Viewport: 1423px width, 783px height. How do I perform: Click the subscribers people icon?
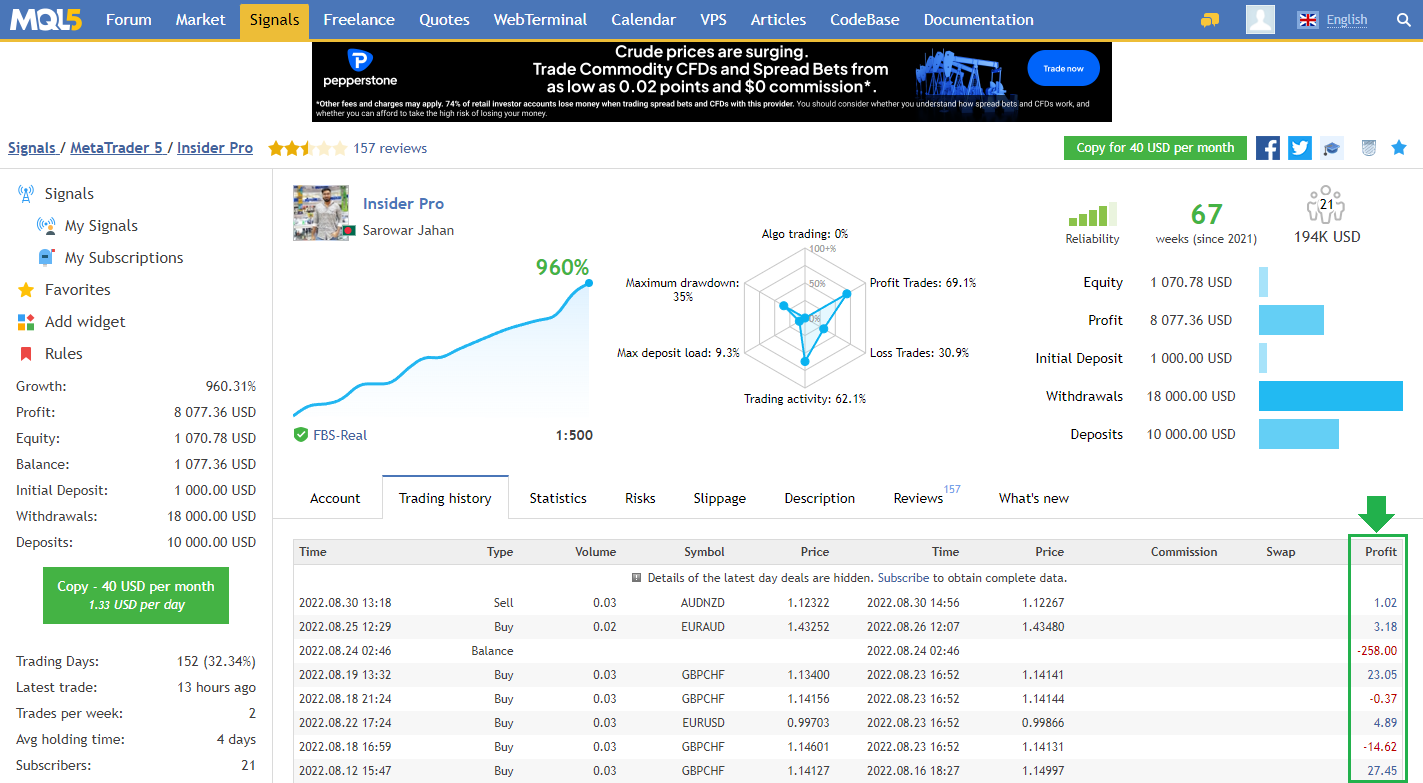[1325, 205]
